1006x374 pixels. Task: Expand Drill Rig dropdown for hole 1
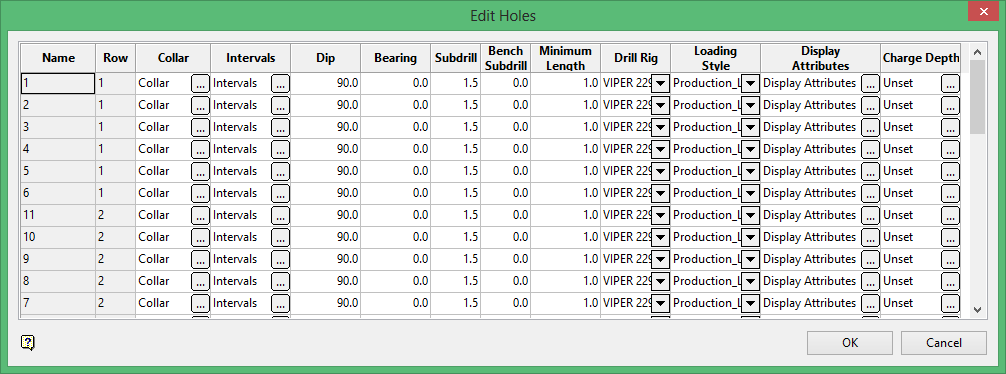660,83
